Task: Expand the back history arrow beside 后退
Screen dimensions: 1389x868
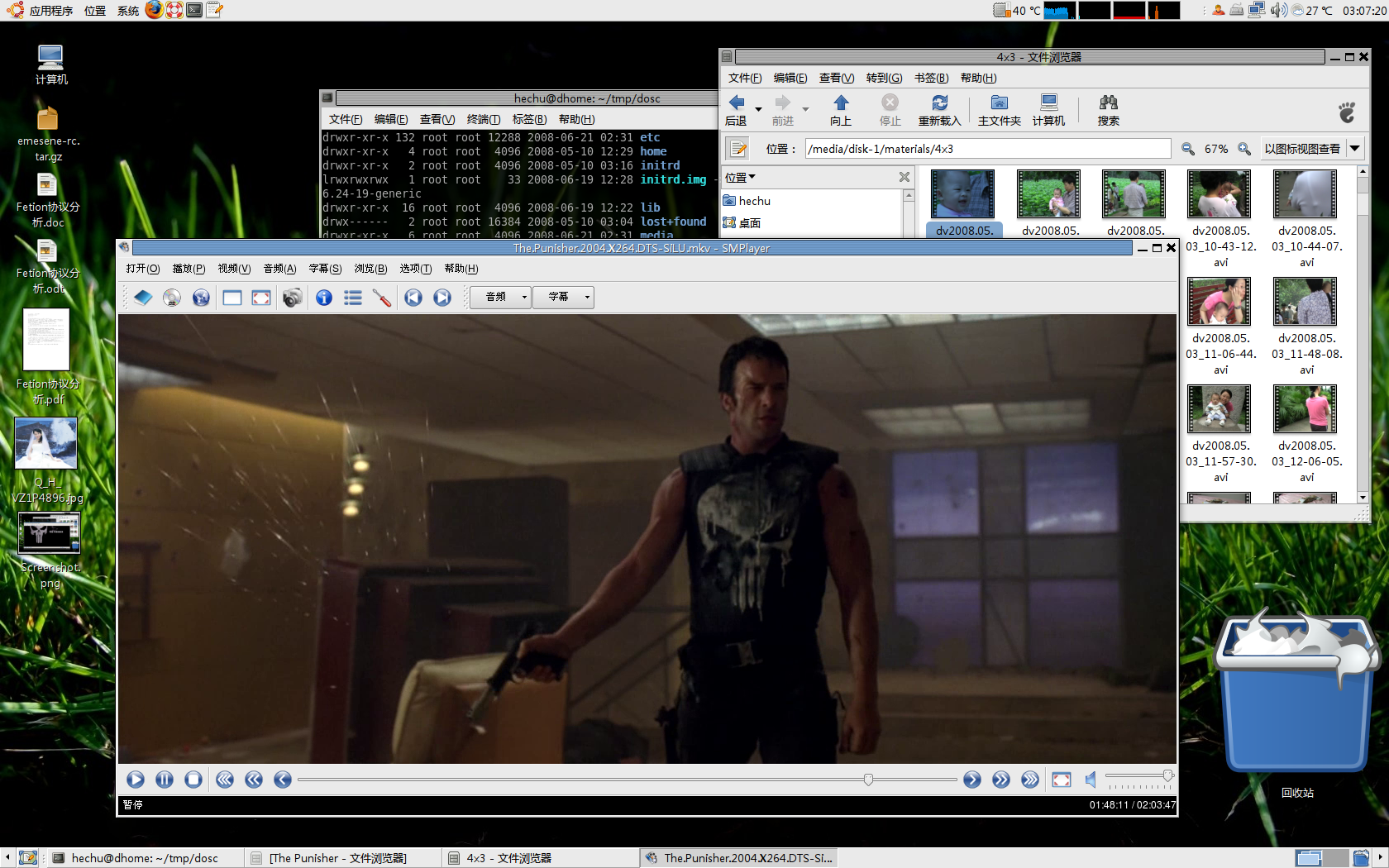Action: pos(758,109)
